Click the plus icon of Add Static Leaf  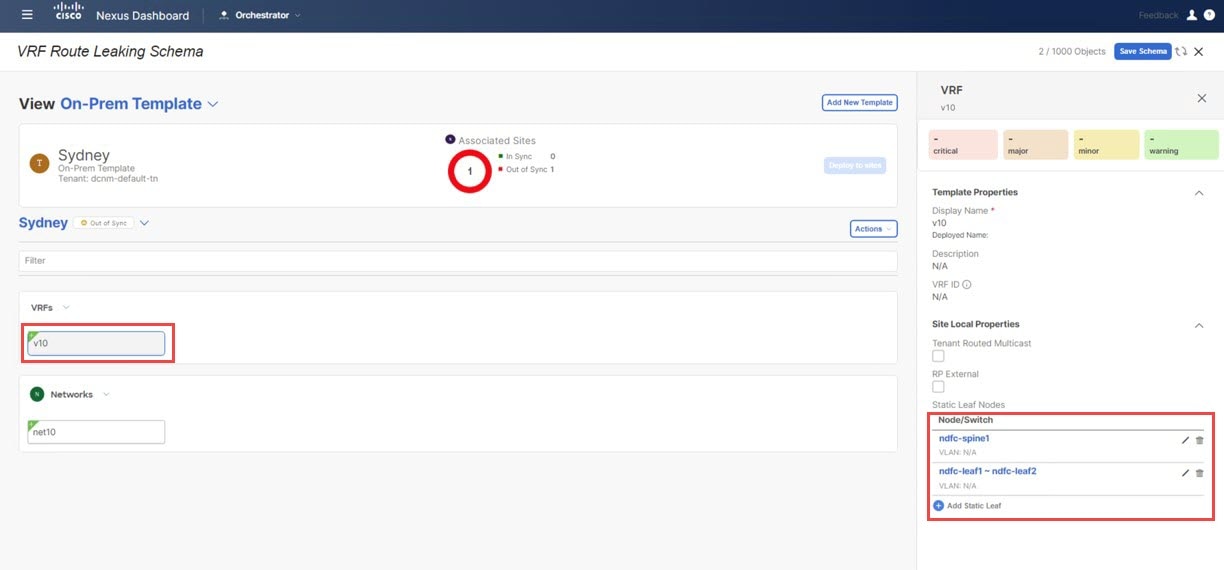(938, 506)
